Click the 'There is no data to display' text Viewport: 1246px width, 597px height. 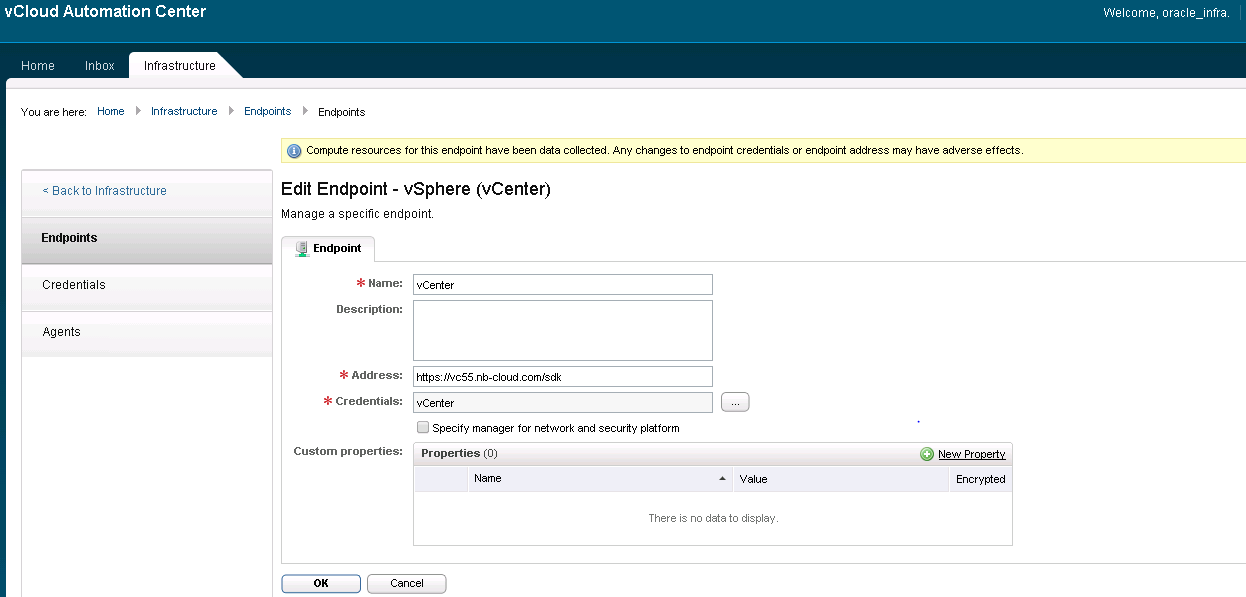pyautogui.click(x=713, y=518)
